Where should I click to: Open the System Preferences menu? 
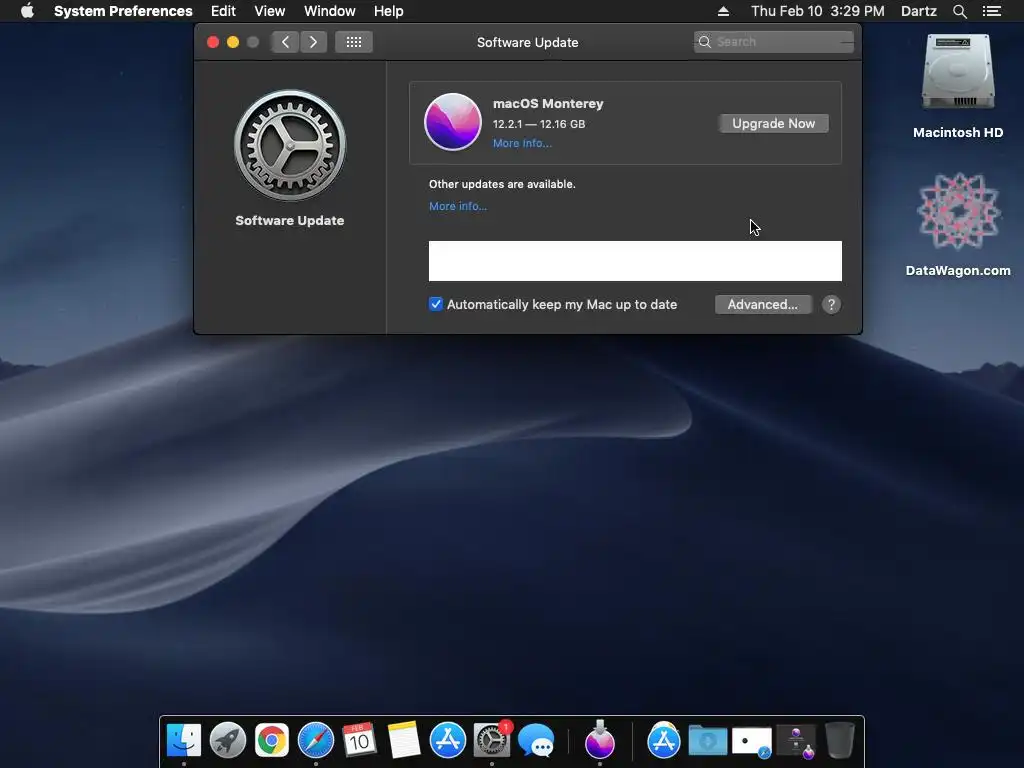pos(123,11)
